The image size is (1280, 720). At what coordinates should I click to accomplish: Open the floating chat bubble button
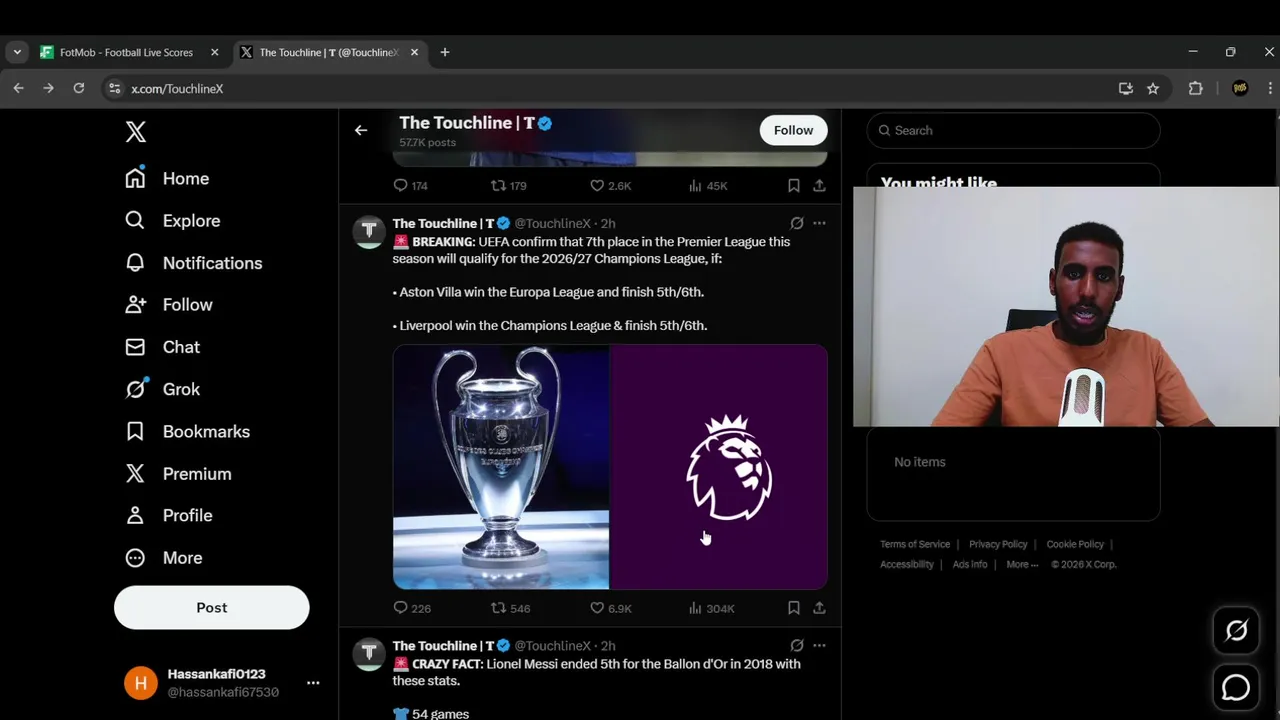pos(1236,688)
